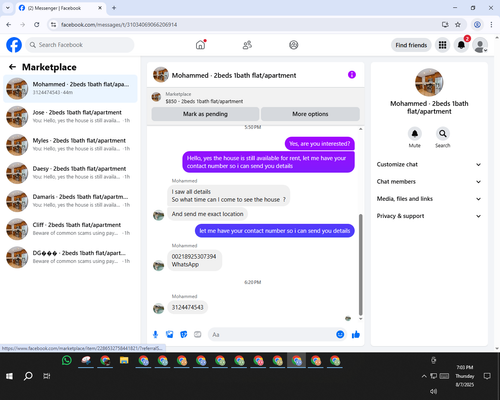Image resolution: width=500 pixels, height=400 pixels.
Task: Expand Privacy & support section
Action: coord(429,216)
